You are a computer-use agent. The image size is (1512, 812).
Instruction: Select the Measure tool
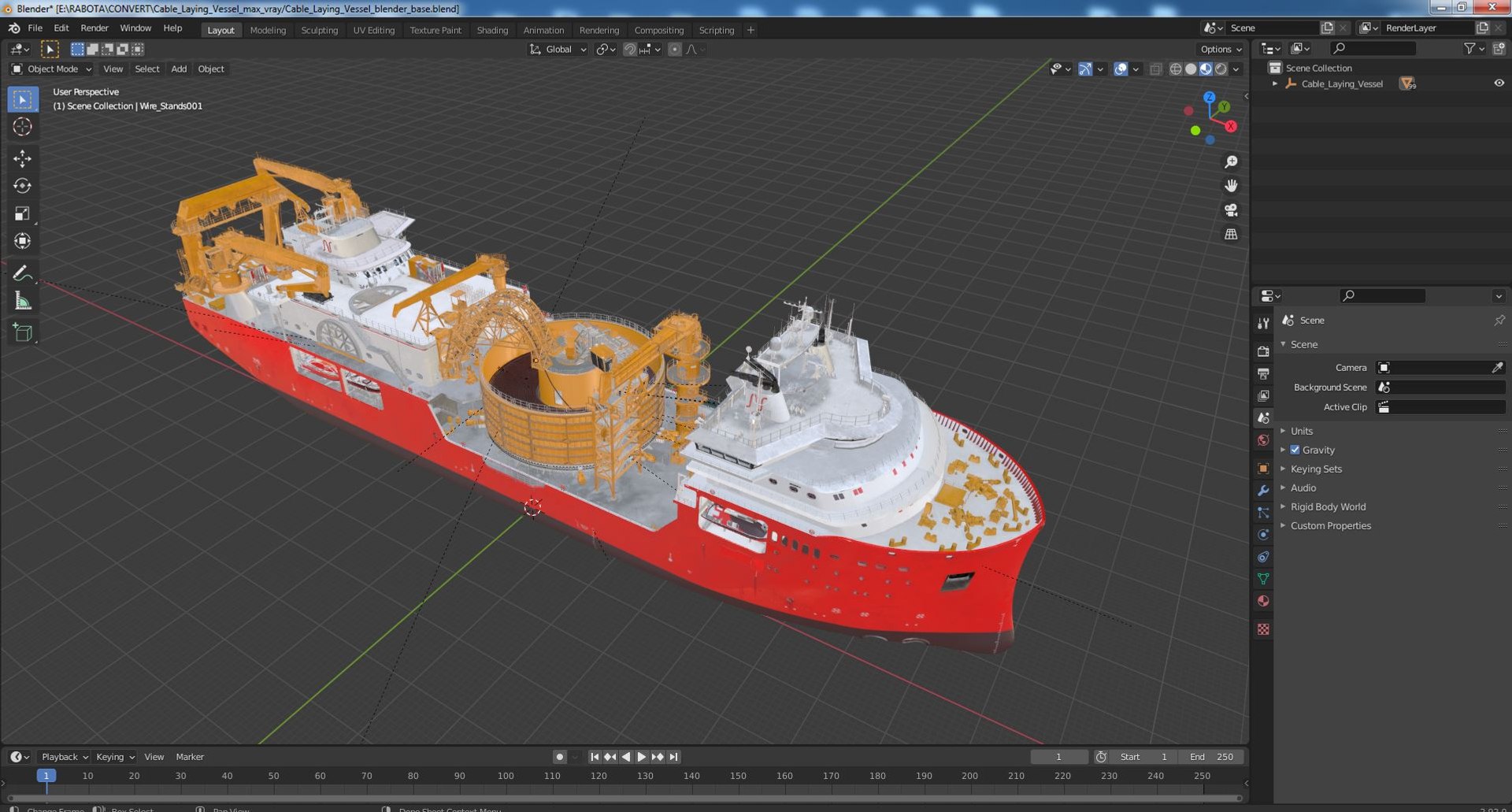point(22,300)
